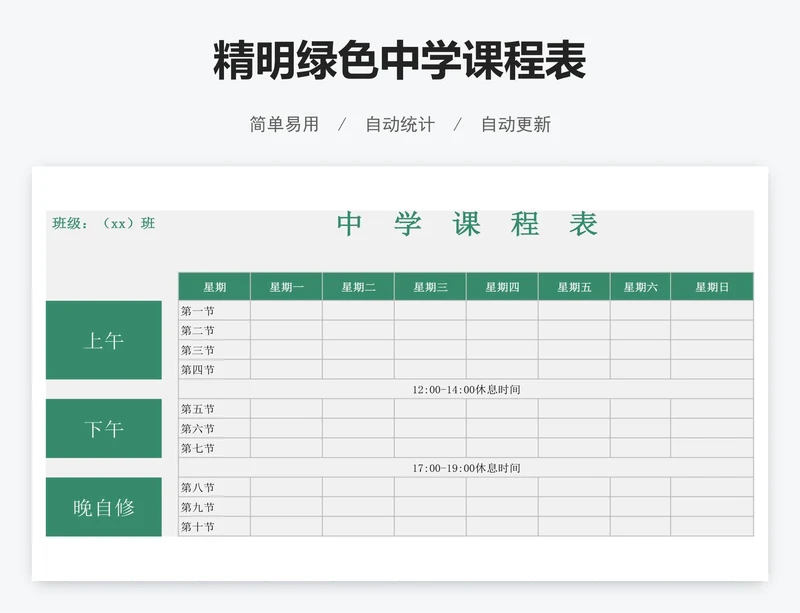Select the 星期五 column header

click(x=574, y=287)
